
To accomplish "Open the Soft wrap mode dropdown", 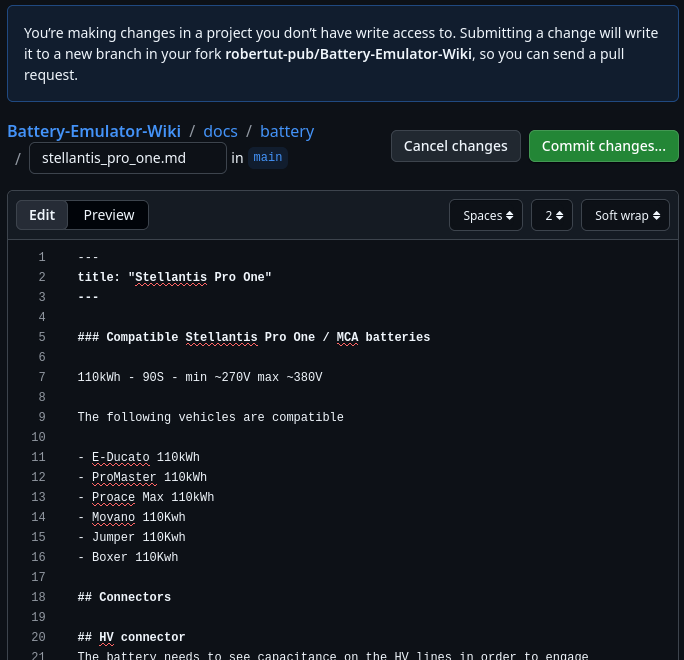I will 625,215.
